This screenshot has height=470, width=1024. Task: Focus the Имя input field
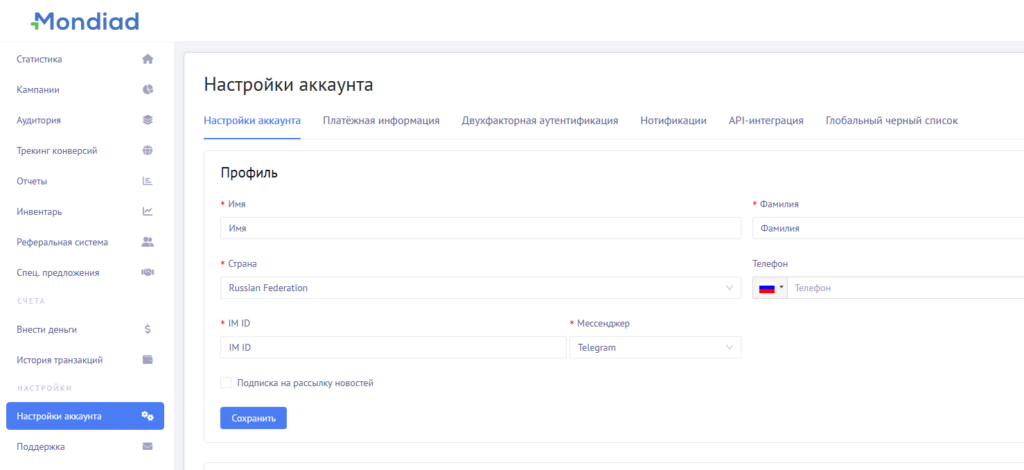tap(481, 228)
